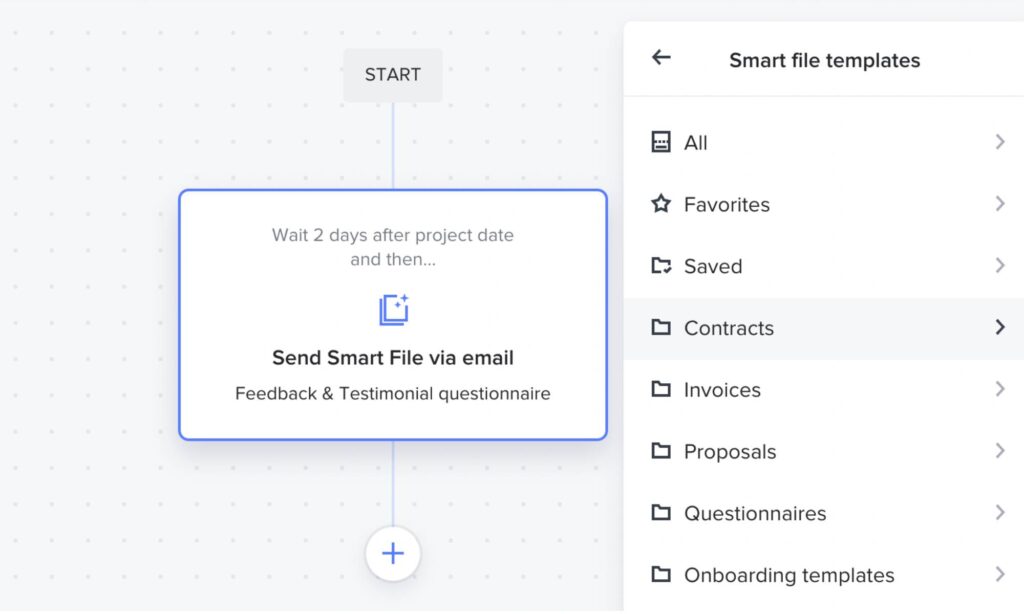1024x614 pixels.
Task: Open the Onboarding templates folder icon
Action: coord(661,575)
